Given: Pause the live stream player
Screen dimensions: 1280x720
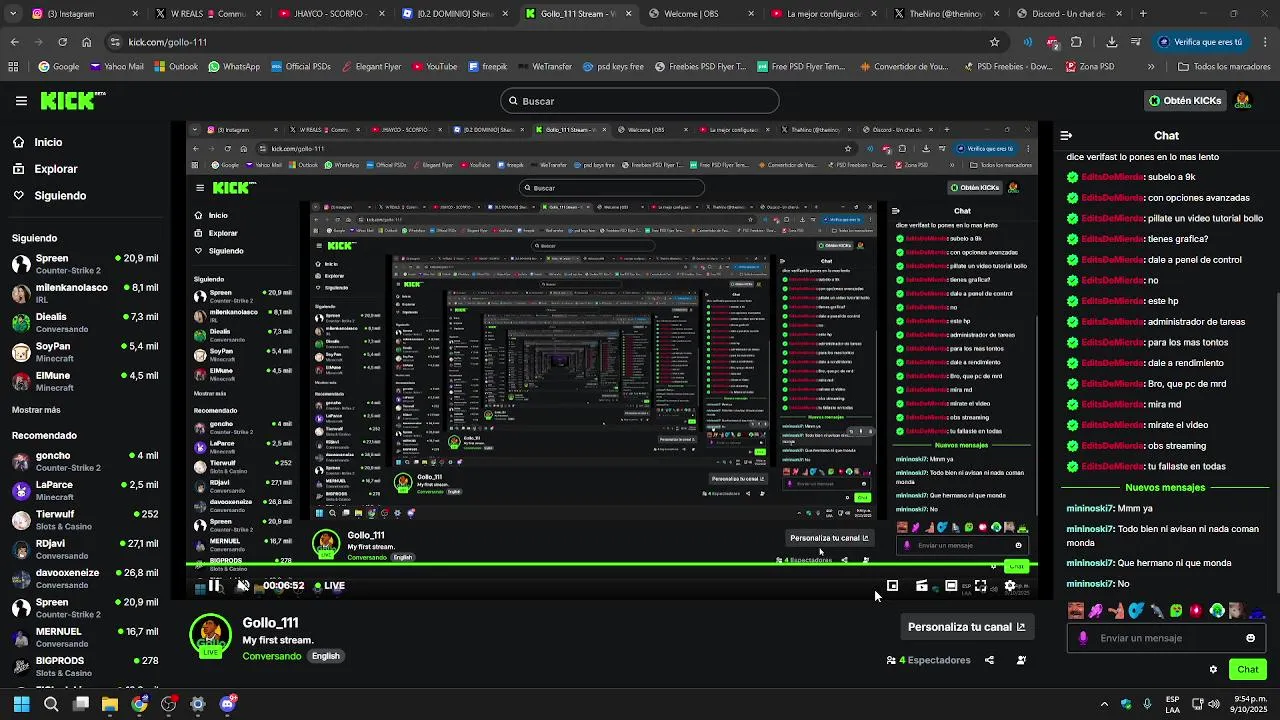Looking at the screenshot, I should [x=214, y=586].
